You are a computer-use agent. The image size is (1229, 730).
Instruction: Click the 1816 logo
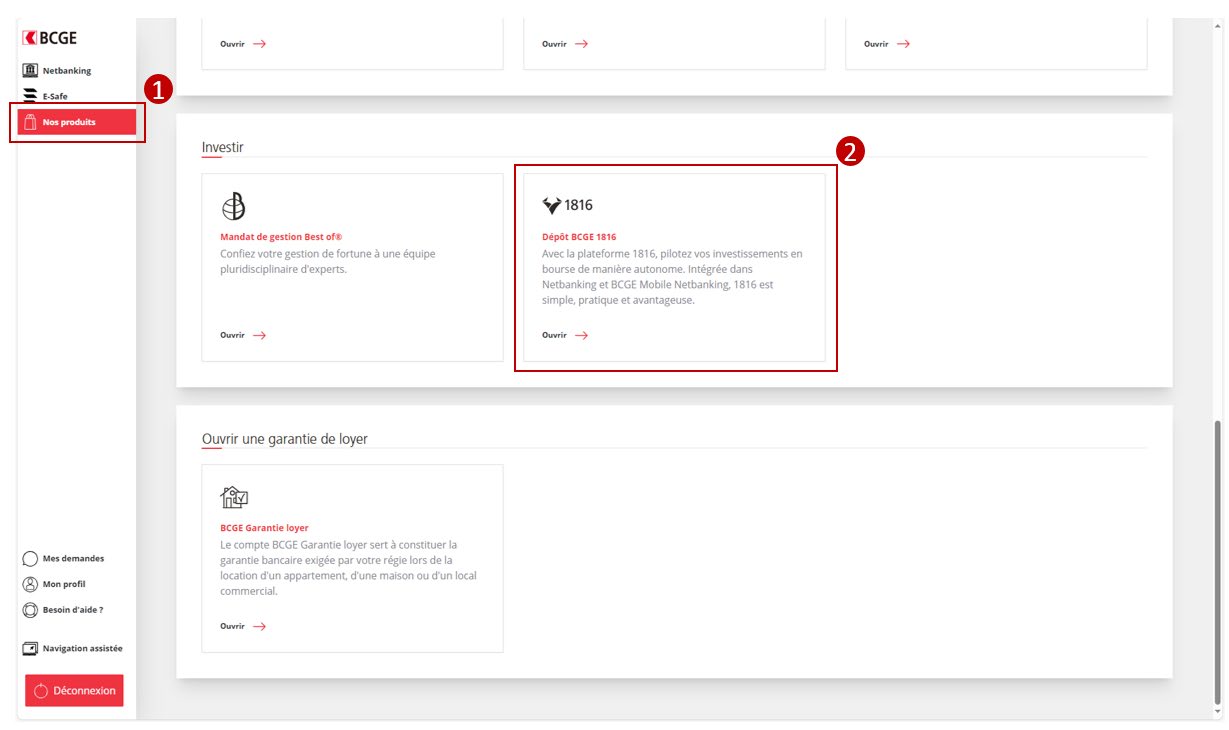coord(567,205)
